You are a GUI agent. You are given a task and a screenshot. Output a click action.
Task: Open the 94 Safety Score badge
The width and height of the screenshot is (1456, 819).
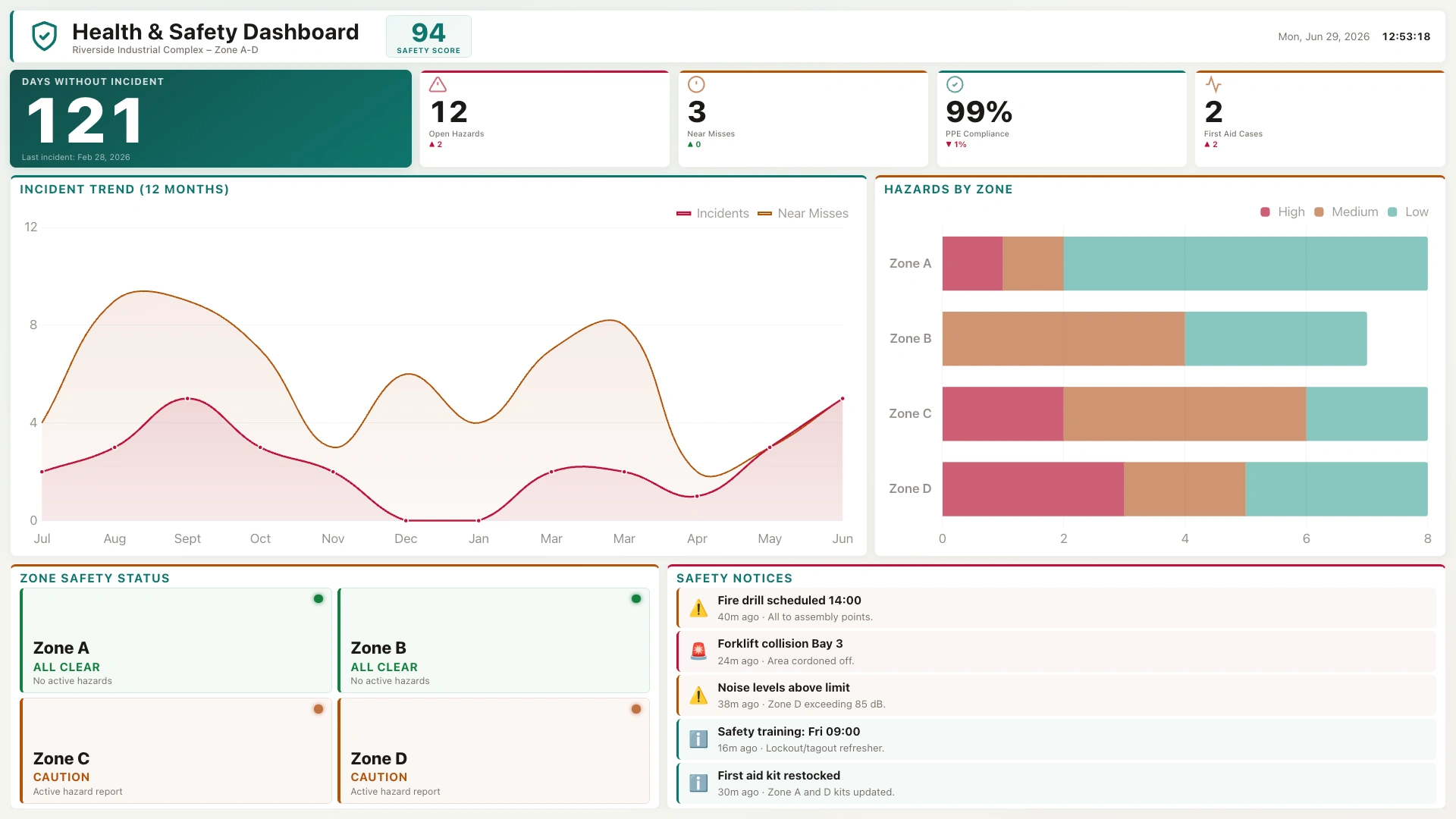[x=428, y=36]
